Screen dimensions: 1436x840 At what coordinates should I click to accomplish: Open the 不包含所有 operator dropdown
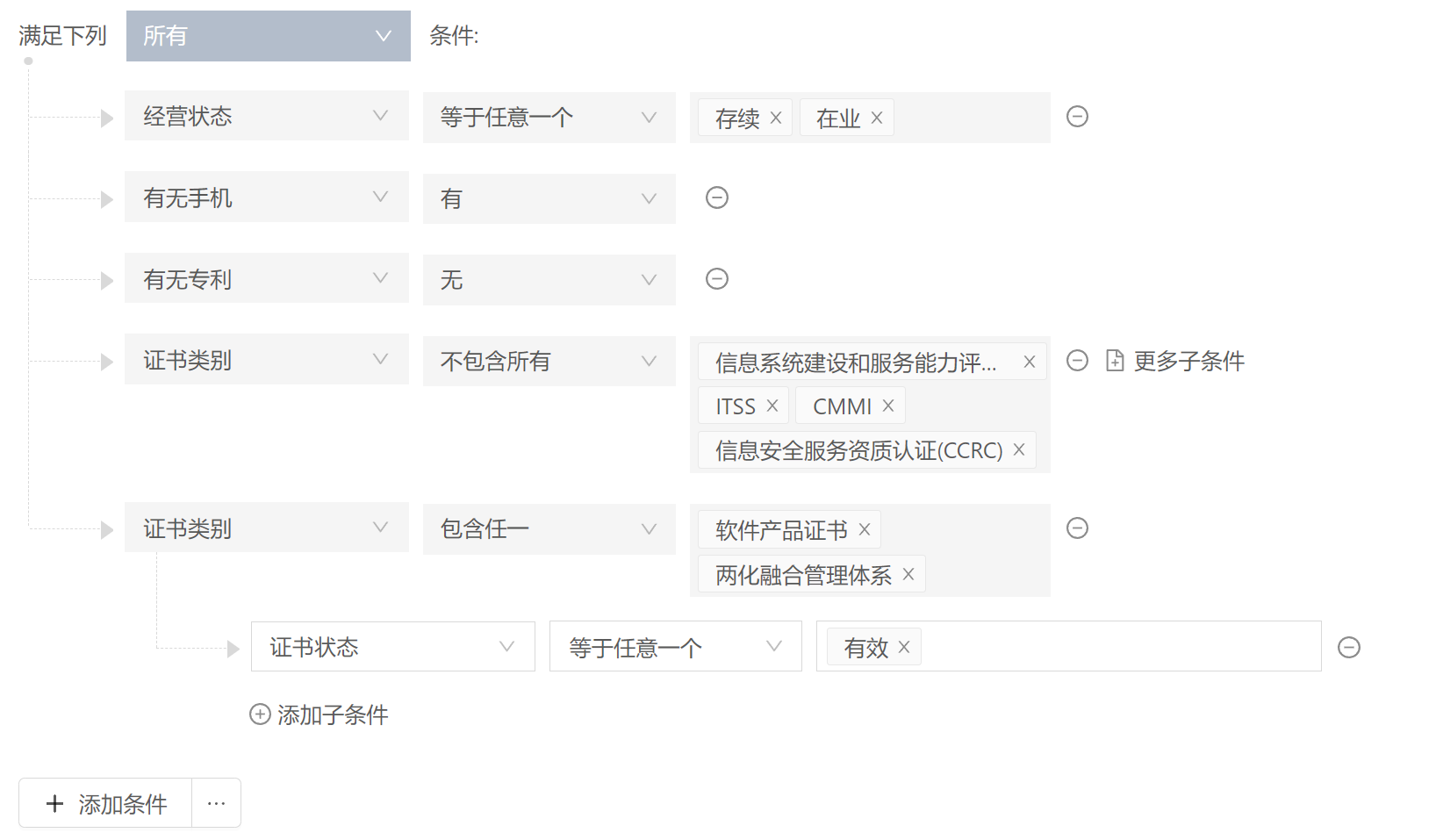(549, 361)
